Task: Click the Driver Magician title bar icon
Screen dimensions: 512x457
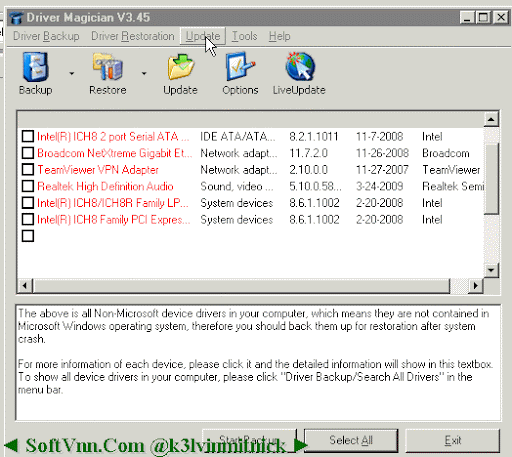Action: 16,17
